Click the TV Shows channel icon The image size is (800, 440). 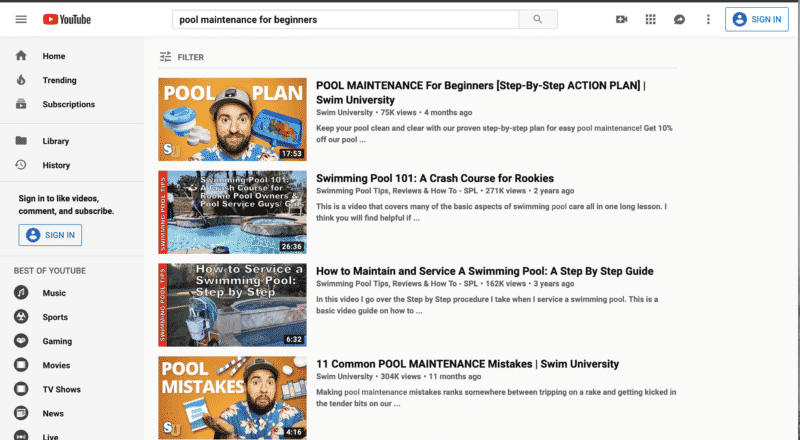pyautogui.click(x=21, y=389)
